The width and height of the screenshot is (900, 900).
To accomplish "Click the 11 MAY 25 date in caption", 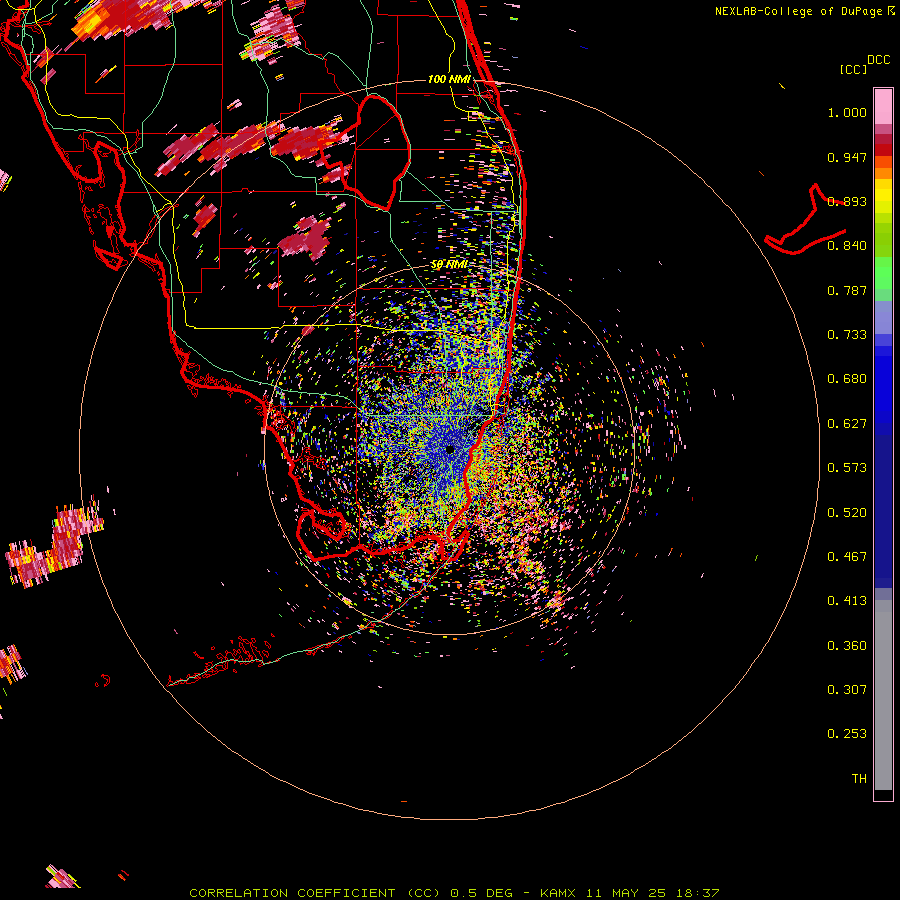I will point(626,893).
